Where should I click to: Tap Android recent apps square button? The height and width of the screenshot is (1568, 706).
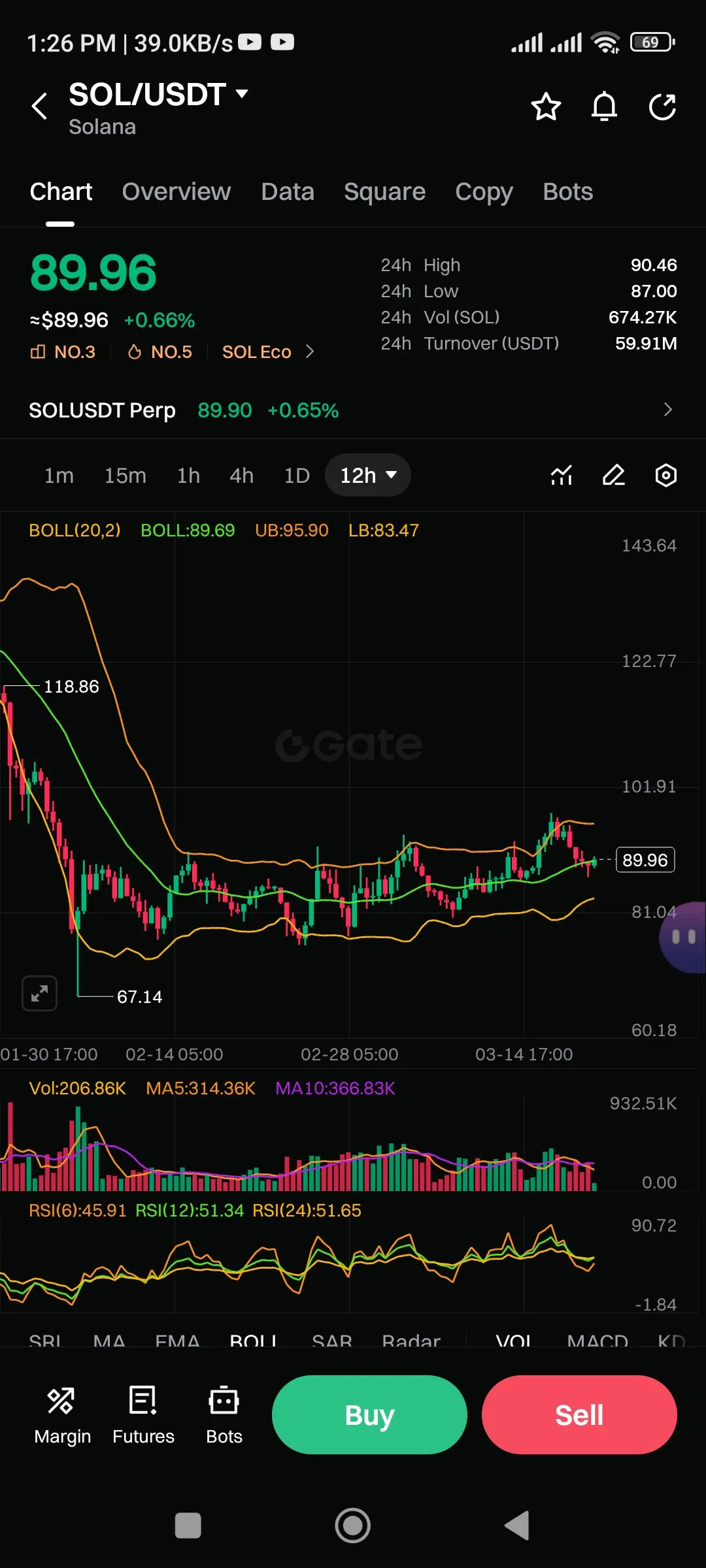coord(188,1526)
